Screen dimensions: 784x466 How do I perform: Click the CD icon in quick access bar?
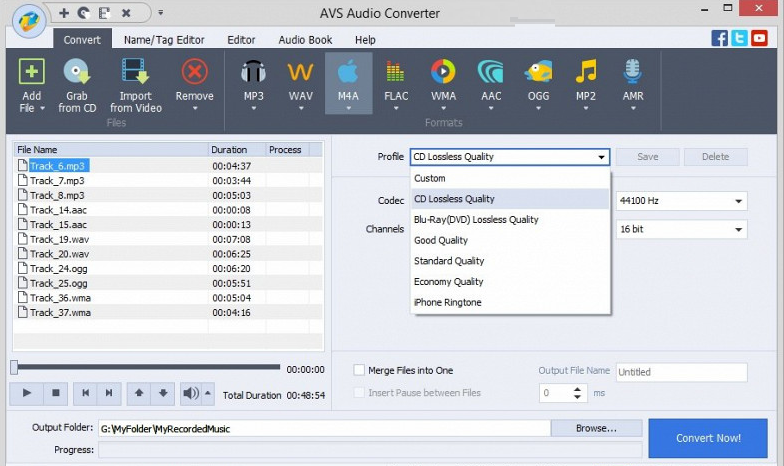[84, 12]
